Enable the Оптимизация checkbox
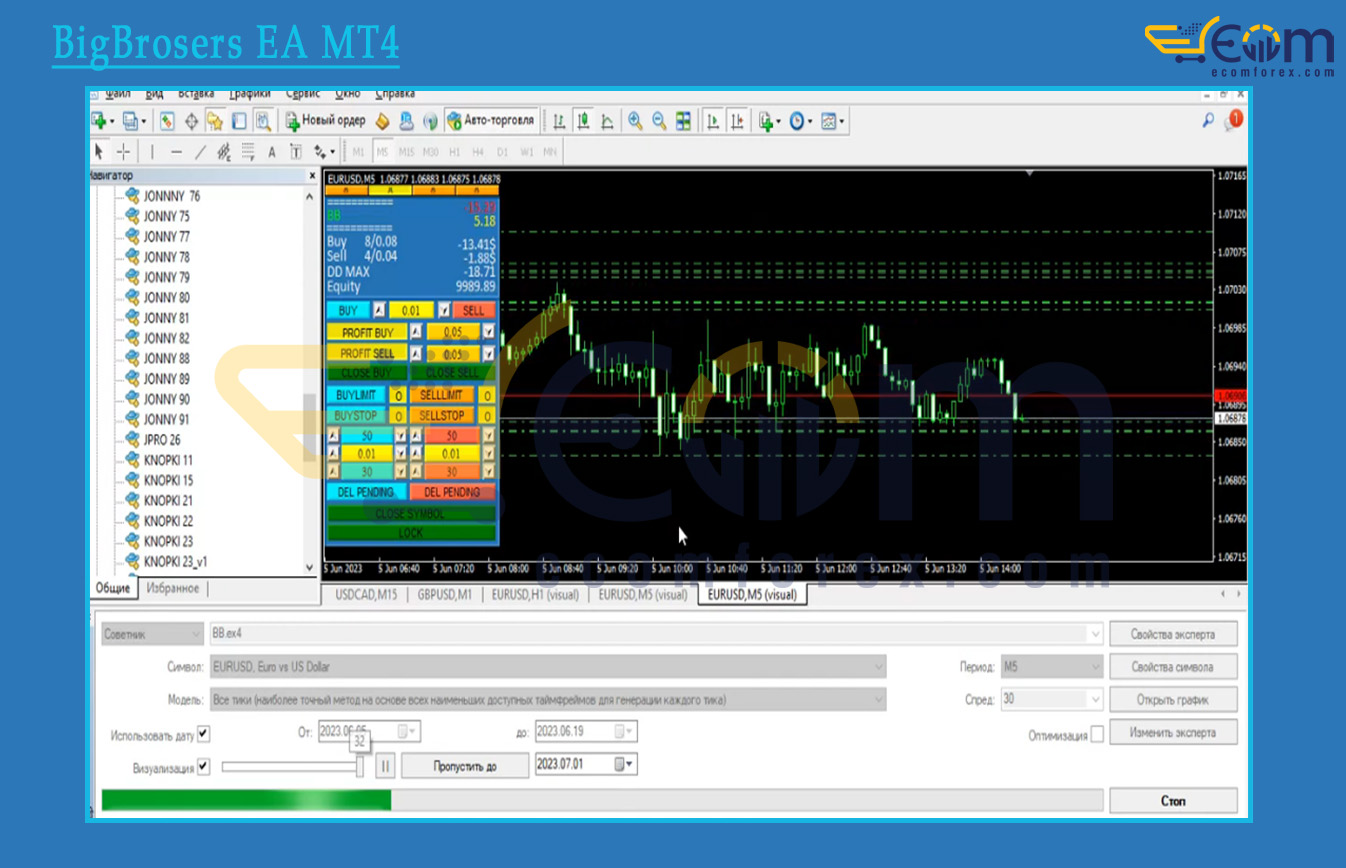Screen dimensions: 1346x868 [1098, 734]
